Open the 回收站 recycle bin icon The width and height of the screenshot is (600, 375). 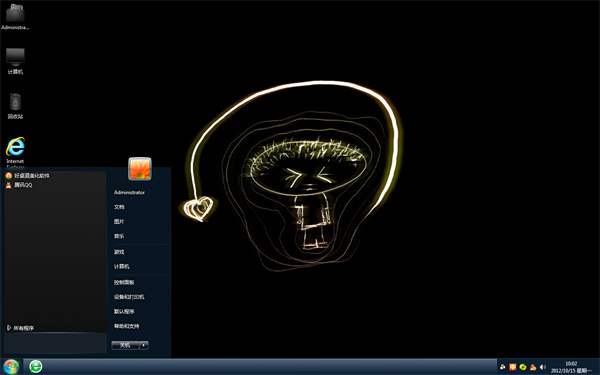coord(15,106)
